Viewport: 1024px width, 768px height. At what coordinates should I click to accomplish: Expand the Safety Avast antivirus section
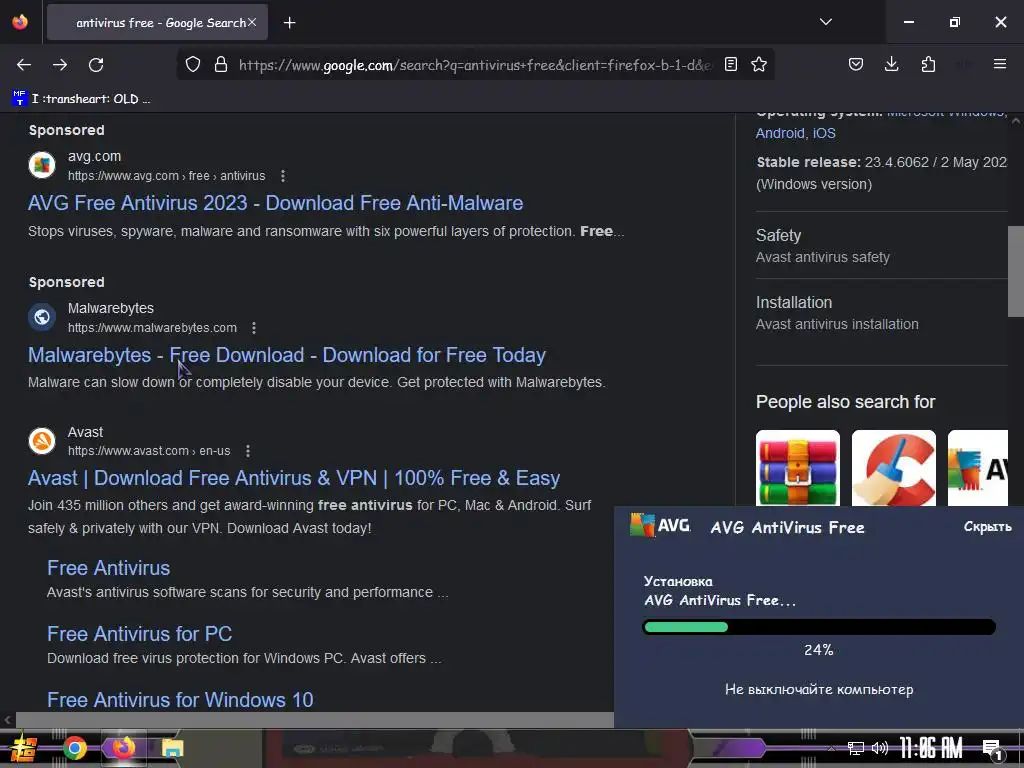coord(882,246)
